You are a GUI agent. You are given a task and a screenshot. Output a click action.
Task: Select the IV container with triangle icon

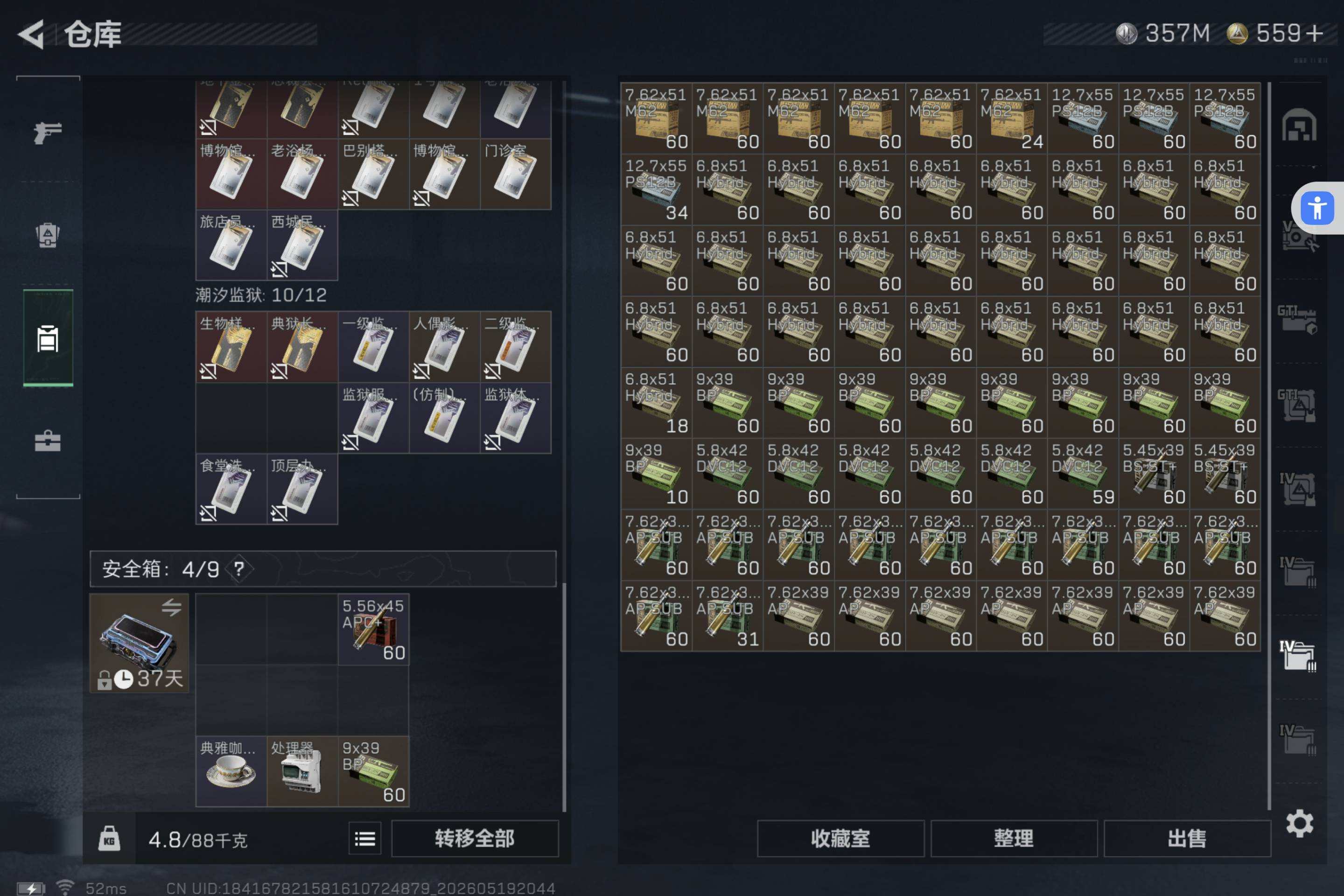click(1298, 489)
